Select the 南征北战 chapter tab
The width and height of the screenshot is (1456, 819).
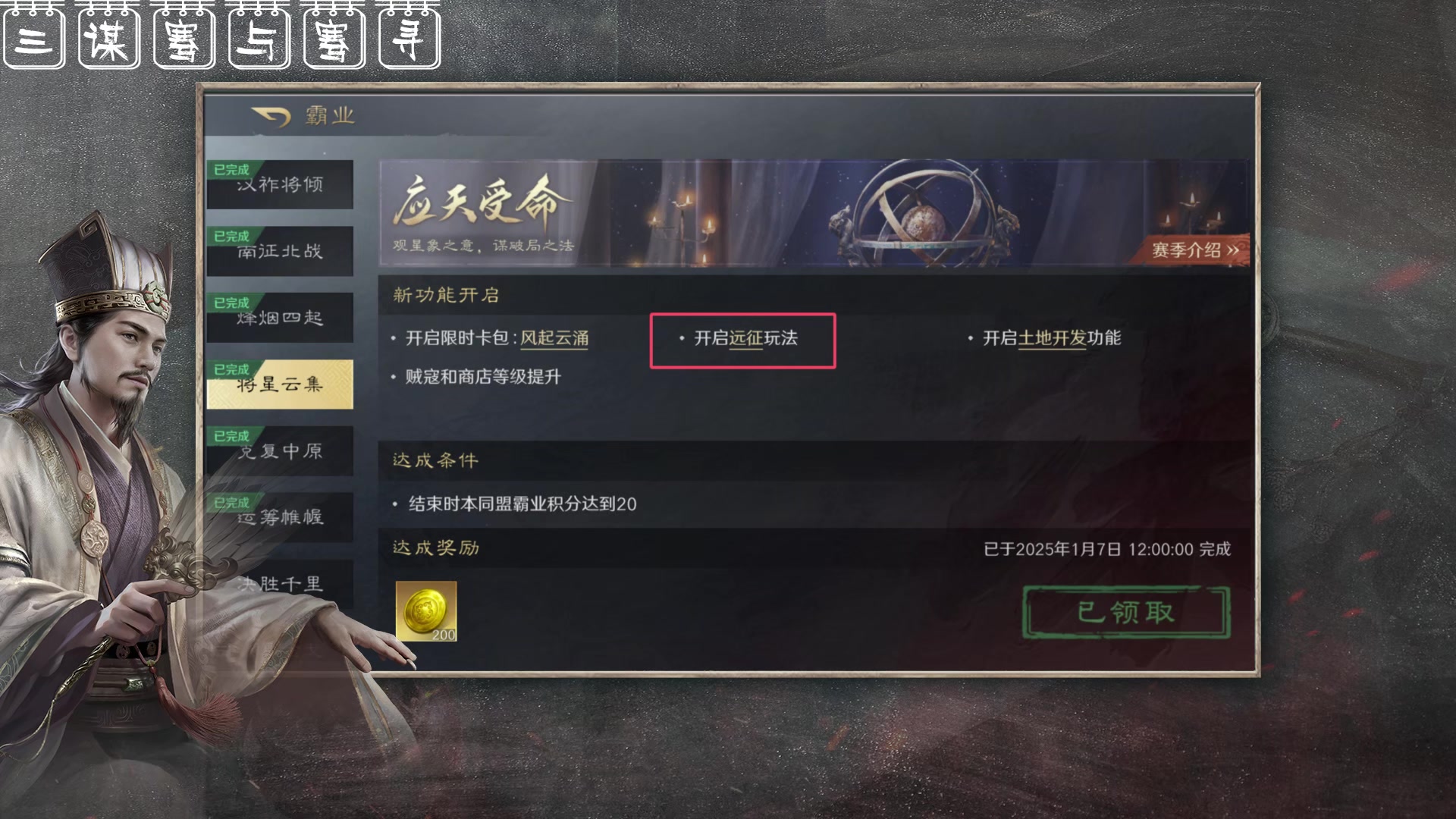(280, 251)
